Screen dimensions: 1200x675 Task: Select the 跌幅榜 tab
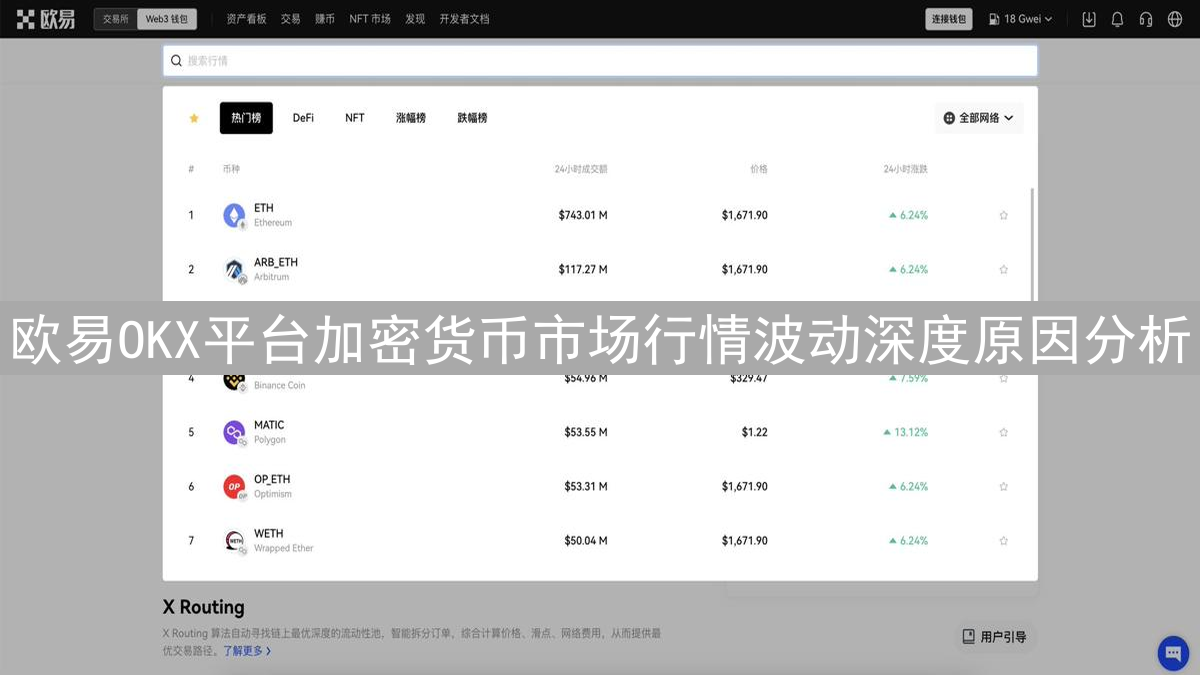[472, 118]
